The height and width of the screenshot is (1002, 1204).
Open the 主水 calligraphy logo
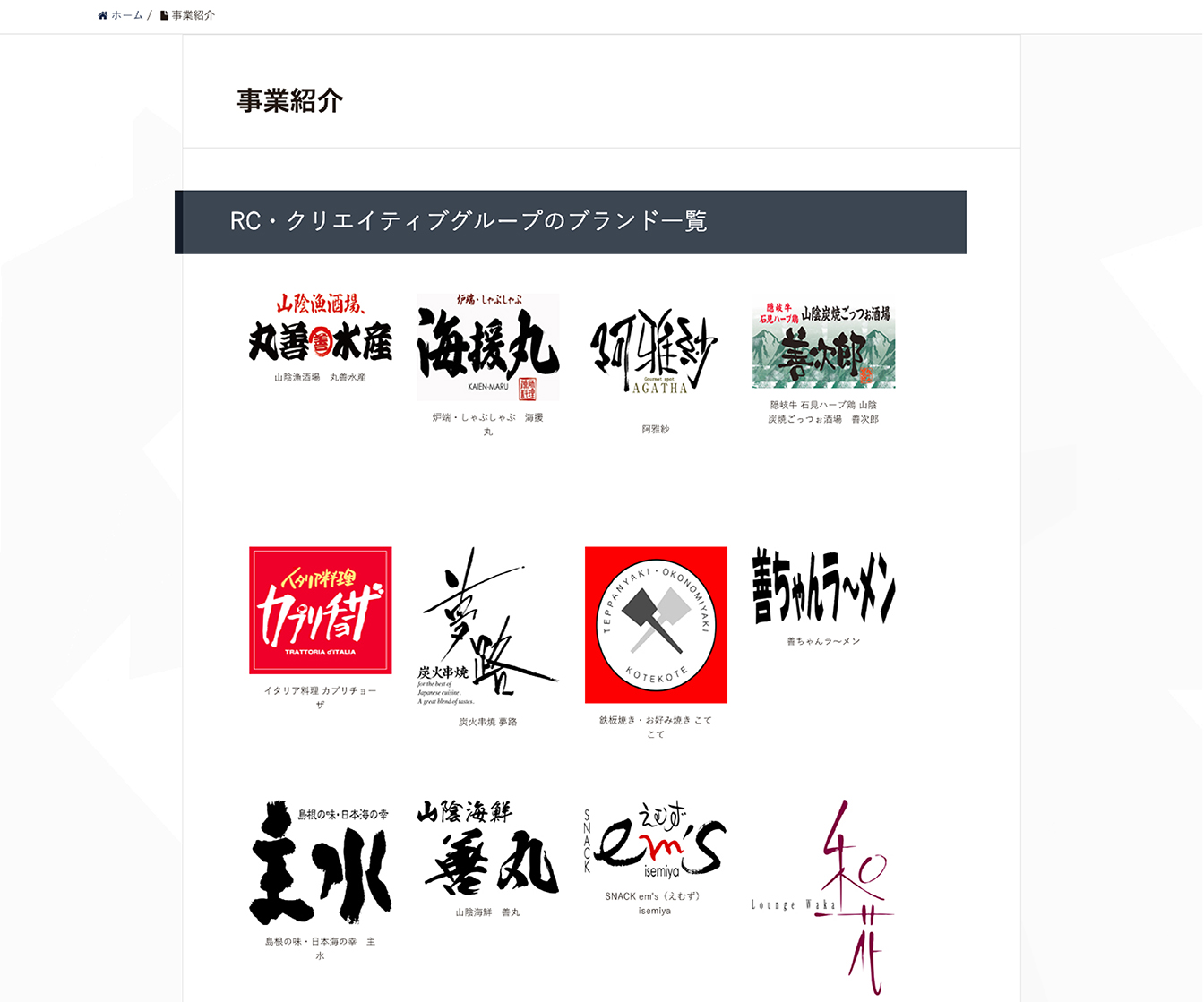320,862
